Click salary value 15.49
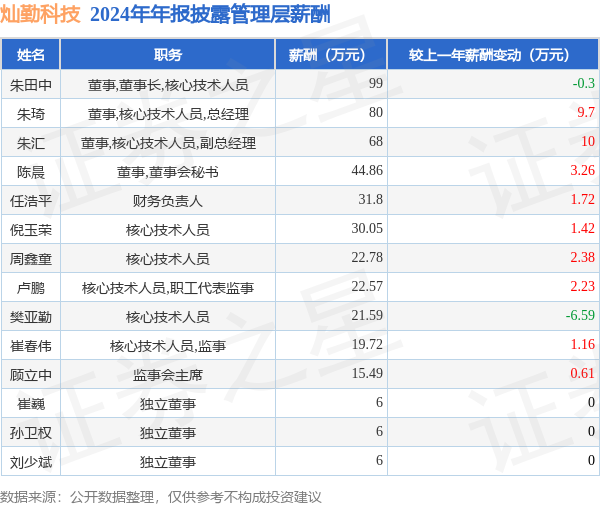This screenshot has height=506, width=600. [367, 373]
